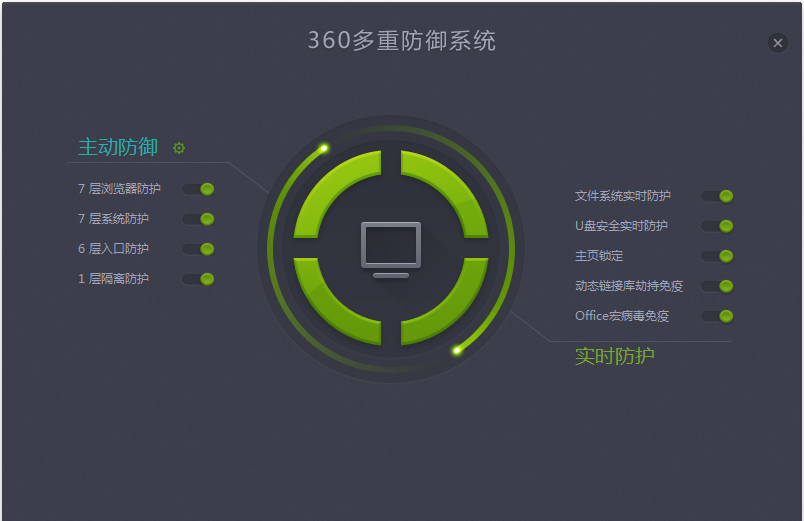Click the 360多重防御系统 title text
Image resolution: width=804 pixels, height=521 pixels.
402,41
